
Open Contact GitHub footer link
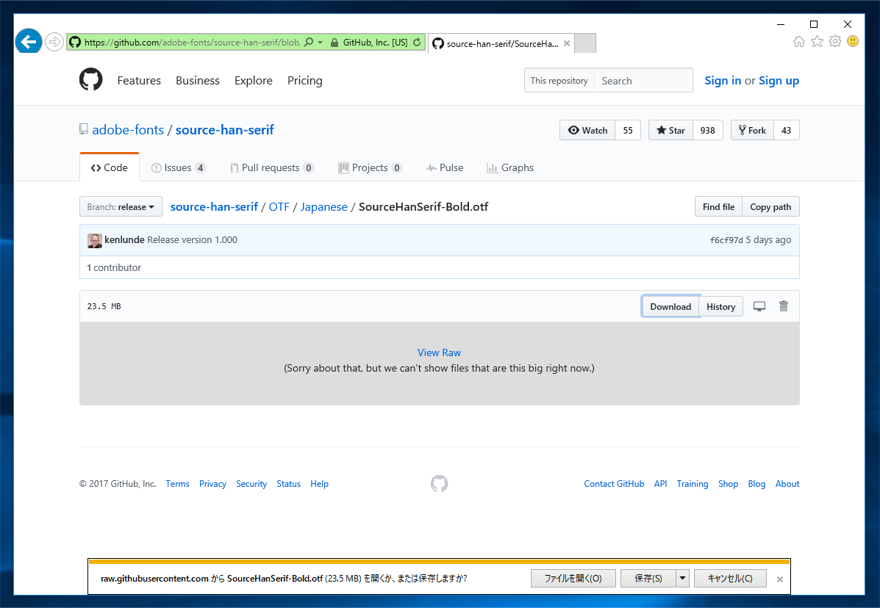coord(614,483)
